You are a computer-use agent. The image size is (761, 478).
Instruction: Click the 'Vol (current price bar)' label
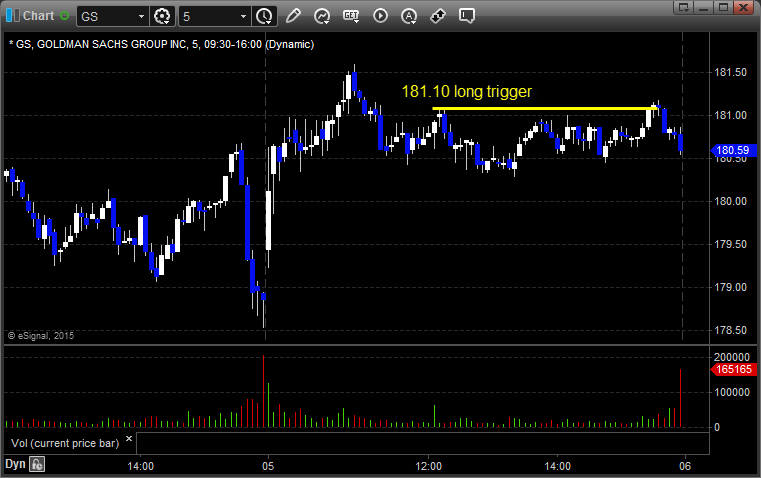tap(65, 443)
